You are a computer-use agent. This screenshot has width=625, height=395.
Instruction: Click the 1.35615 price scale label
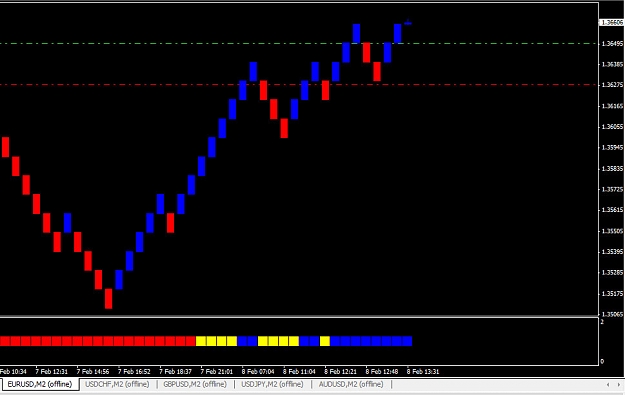click(x=612, y=210)
